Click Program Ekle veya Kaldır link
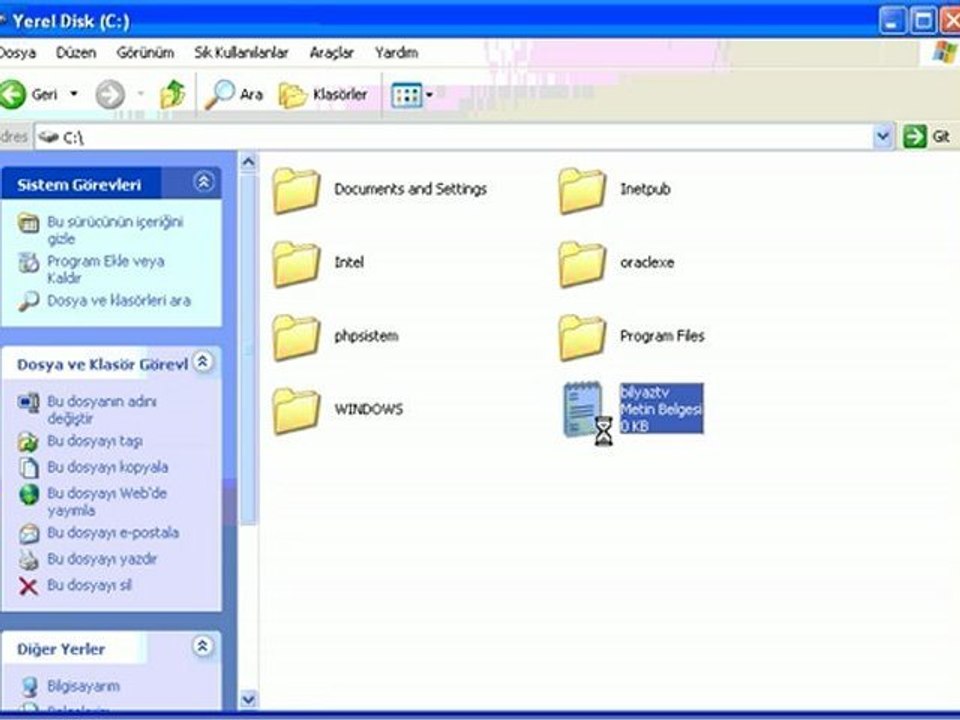 [x=106, y=269]
